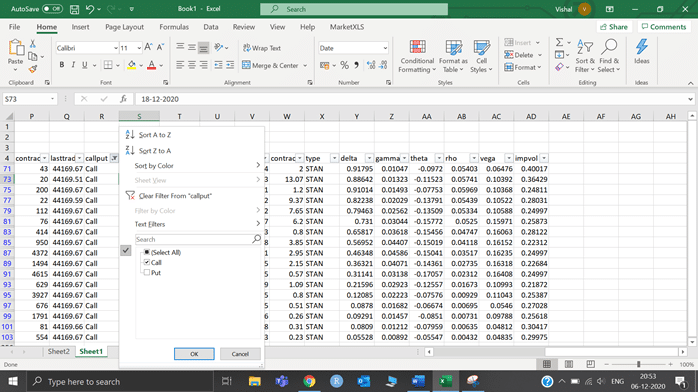
Task: Confirm filter with OK button
Action: (x=194, y=354)
